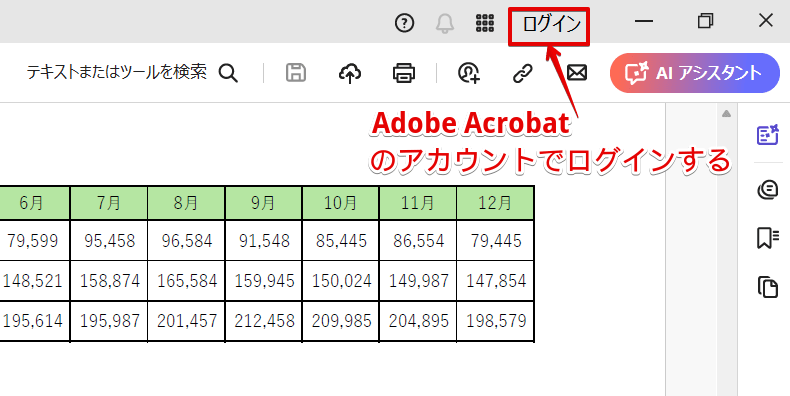
Task: Select the value 195,614
Action: click(x=33, y=320)
